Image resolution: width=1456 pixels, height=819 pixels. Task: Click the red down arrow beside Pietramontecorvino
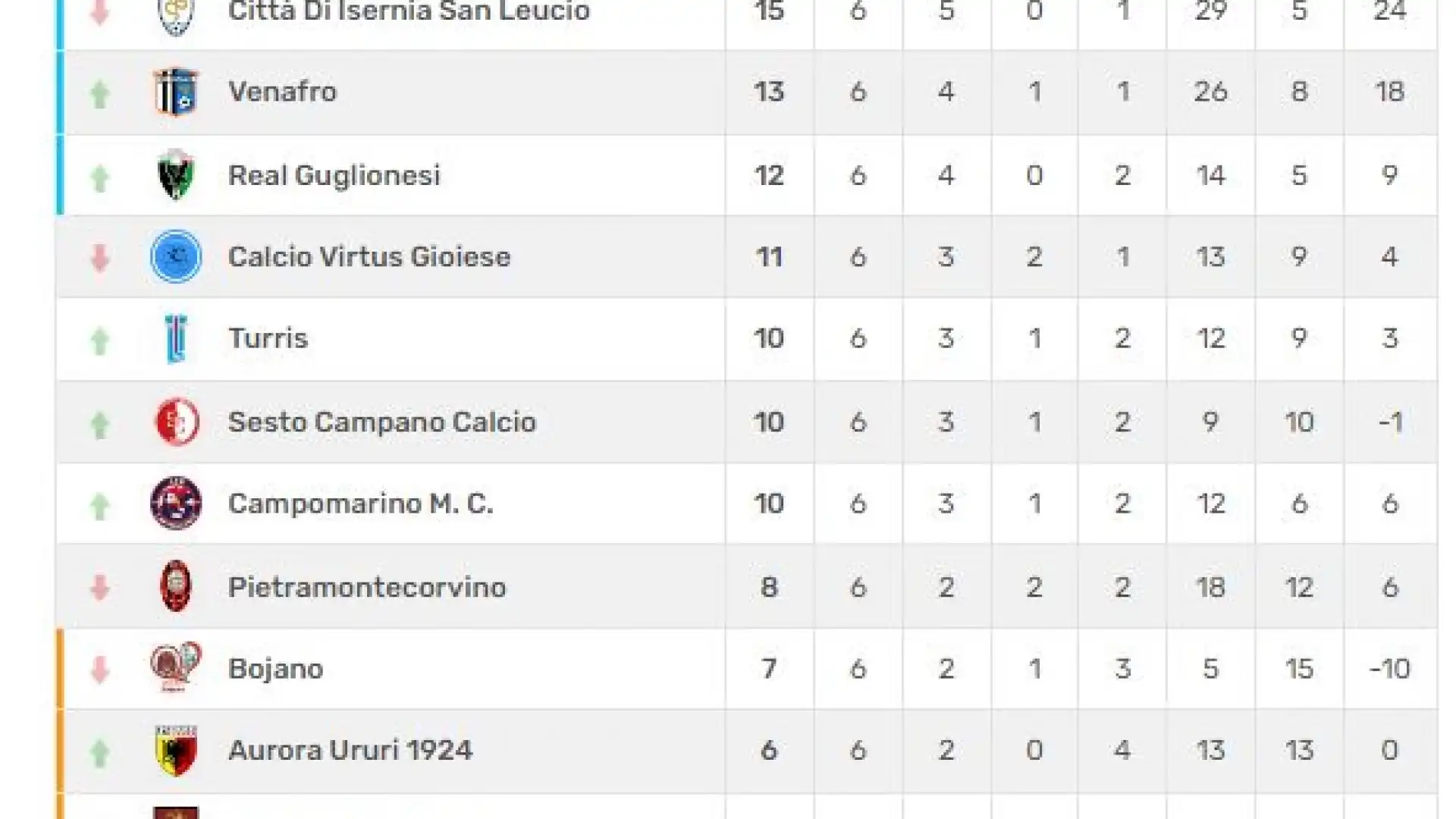(x=99, y=588)
